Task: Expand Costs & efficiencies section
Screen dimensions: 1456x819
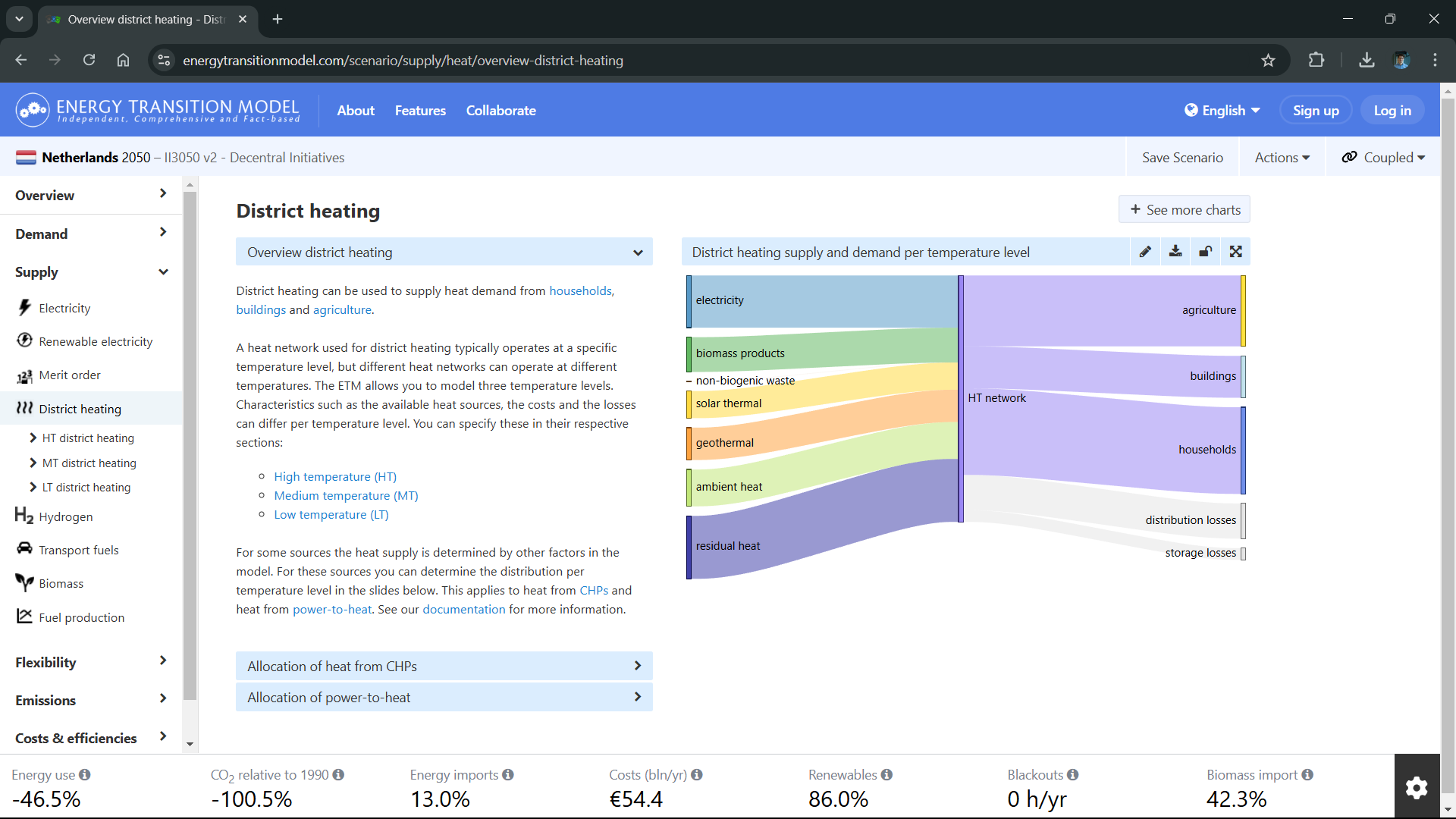Action: [x=91, y=739]
